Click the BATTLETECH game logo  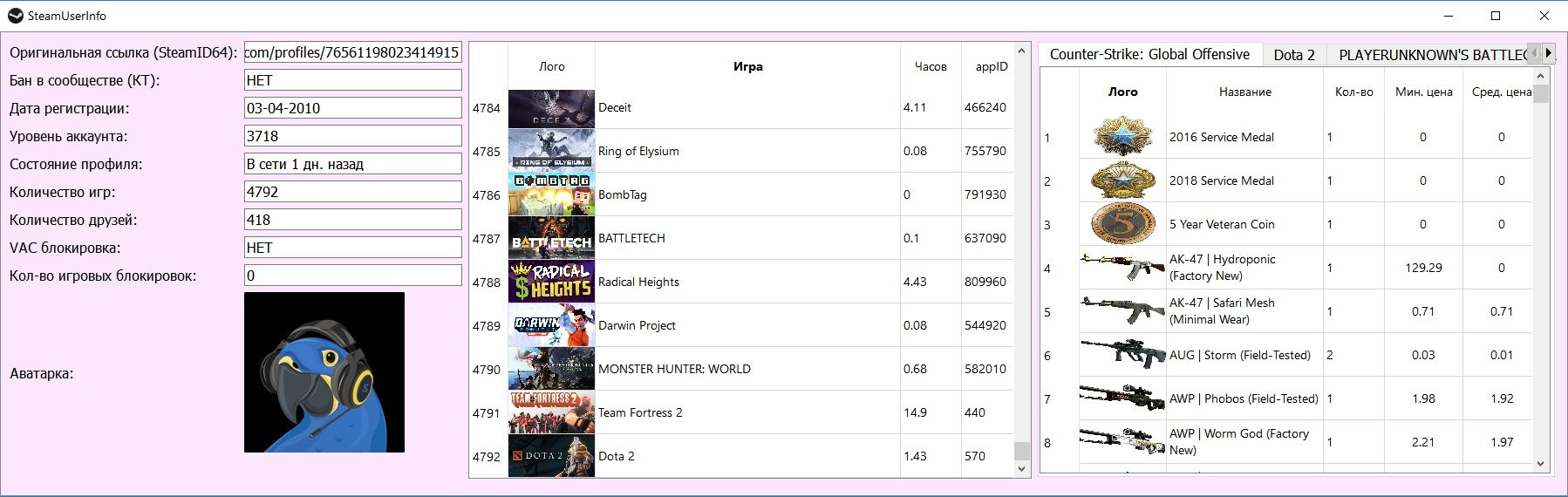coord(551,238)
